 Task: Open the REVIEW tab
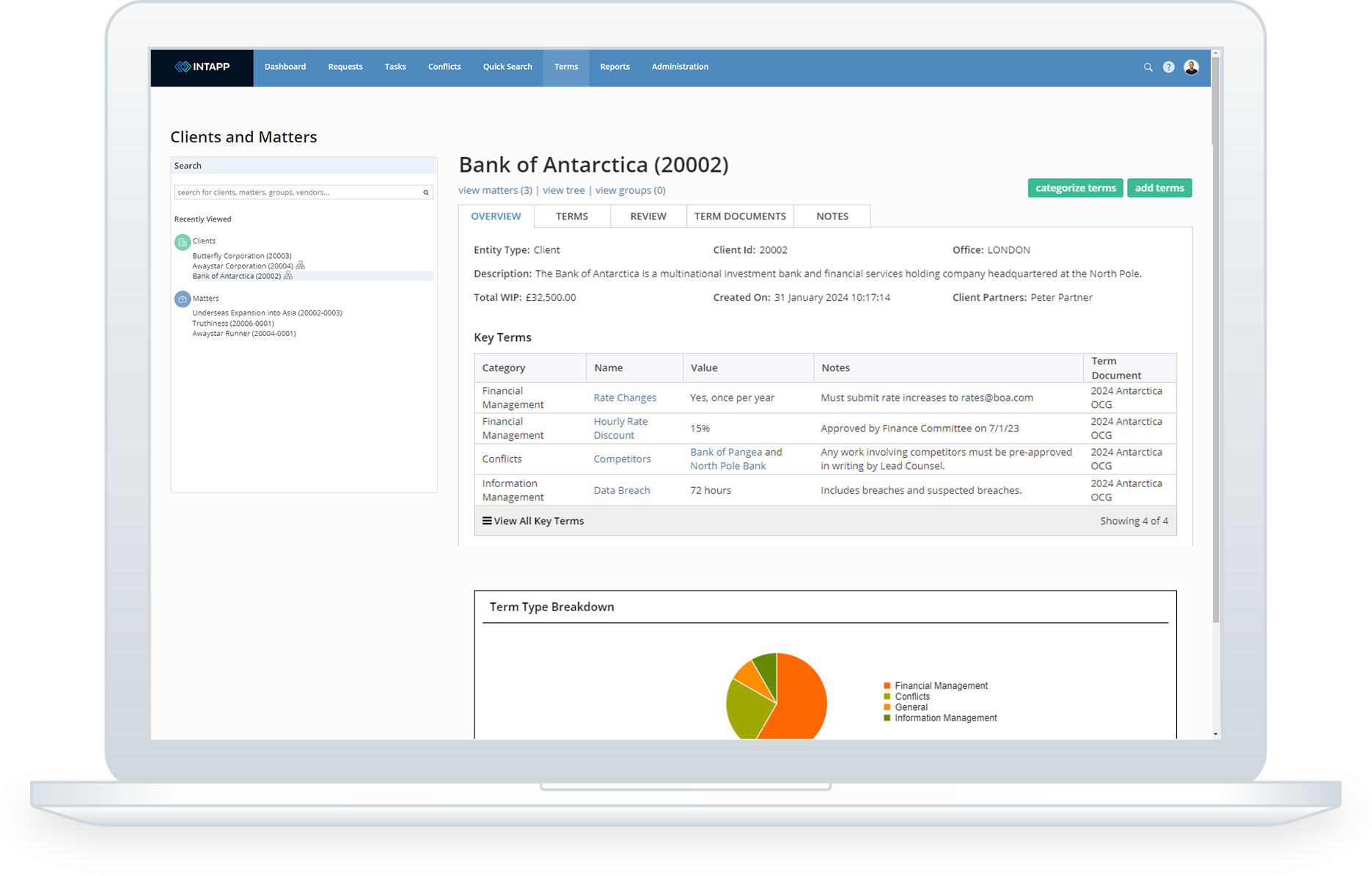(648, 216)
